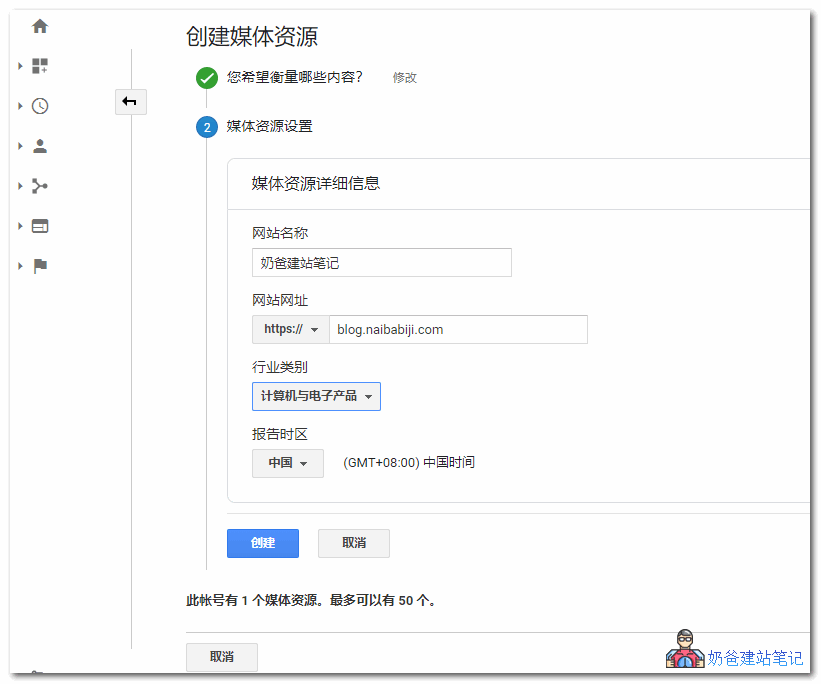This screenshot has height=684, width=821.
Task: Open the Acquisition channels icon
Action: tap(40, 186)
